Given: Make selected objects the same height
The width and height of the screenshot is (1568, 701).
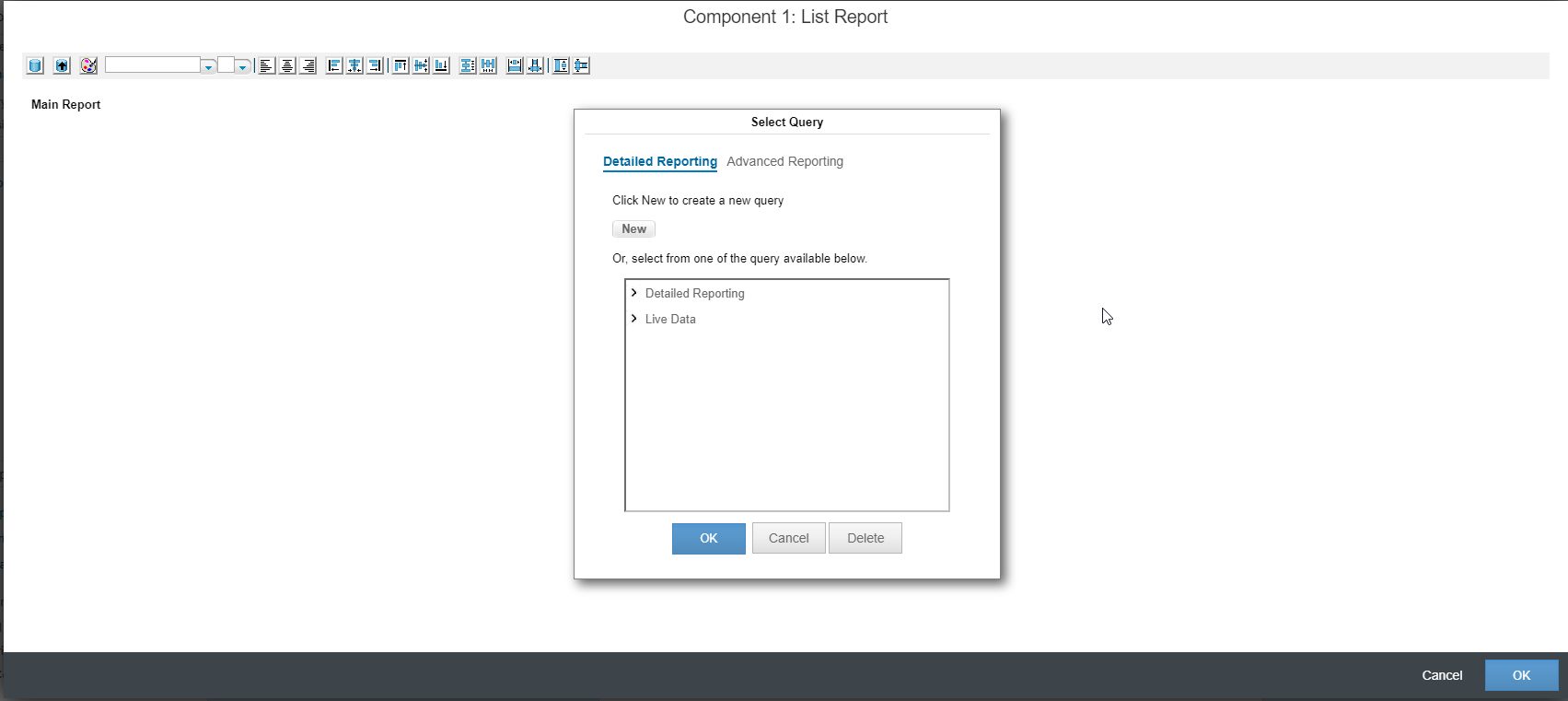Looking at the screenshot, I should click(x=535, y=65).
